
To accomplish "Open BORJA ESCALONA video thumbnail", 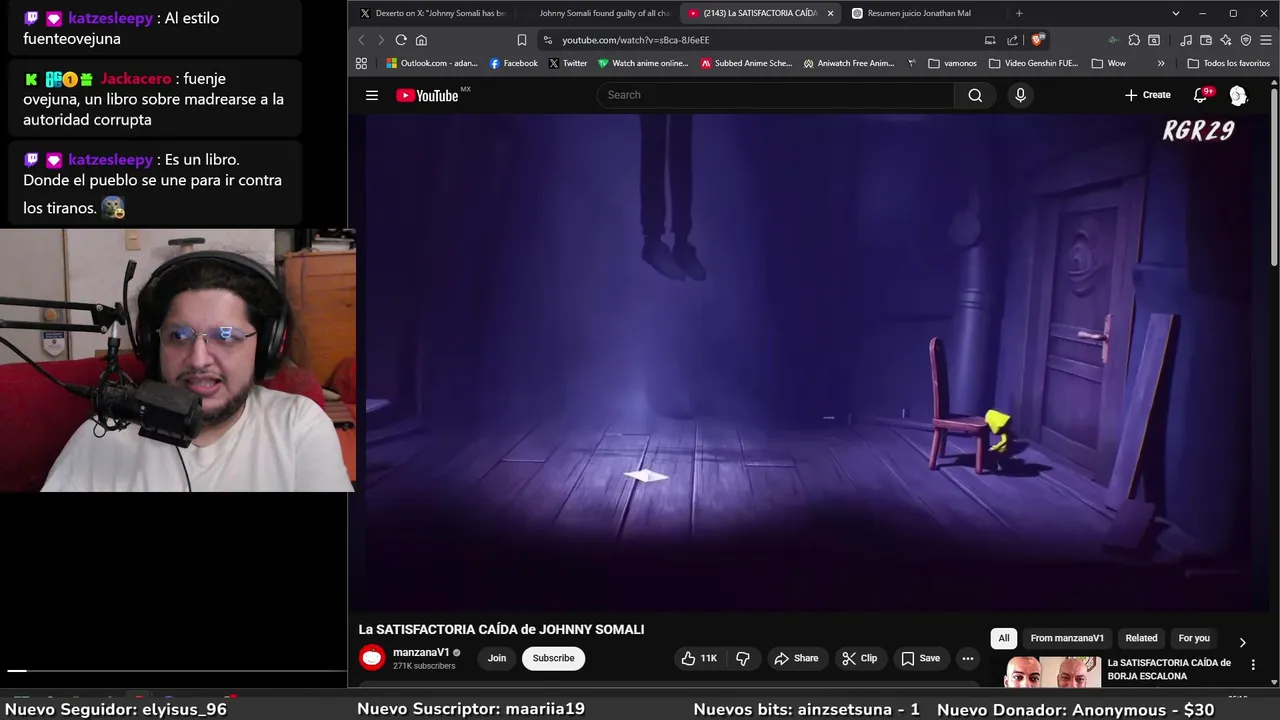I will tap(1052, 672).
